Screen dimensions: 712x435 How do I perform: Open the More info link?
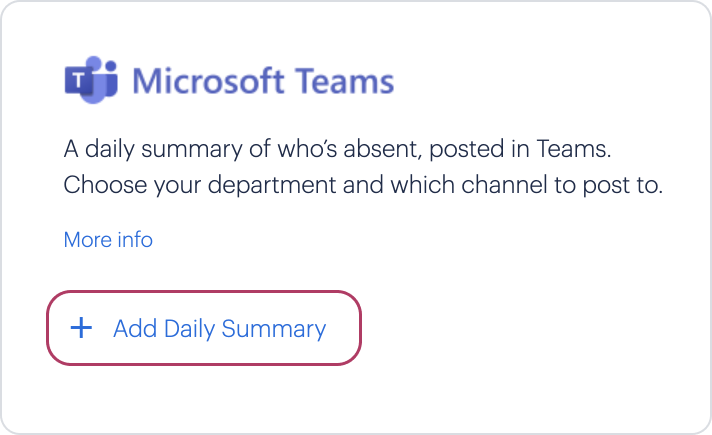click(108, 240)
